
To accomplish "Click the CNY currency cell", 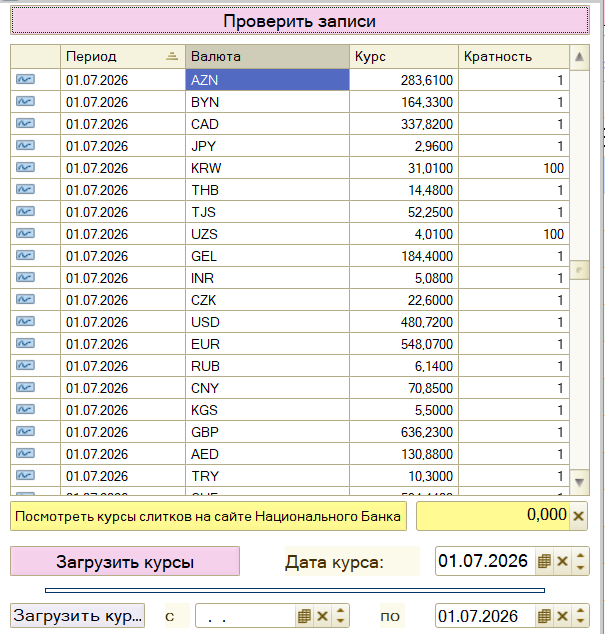I will pos(267,388).
